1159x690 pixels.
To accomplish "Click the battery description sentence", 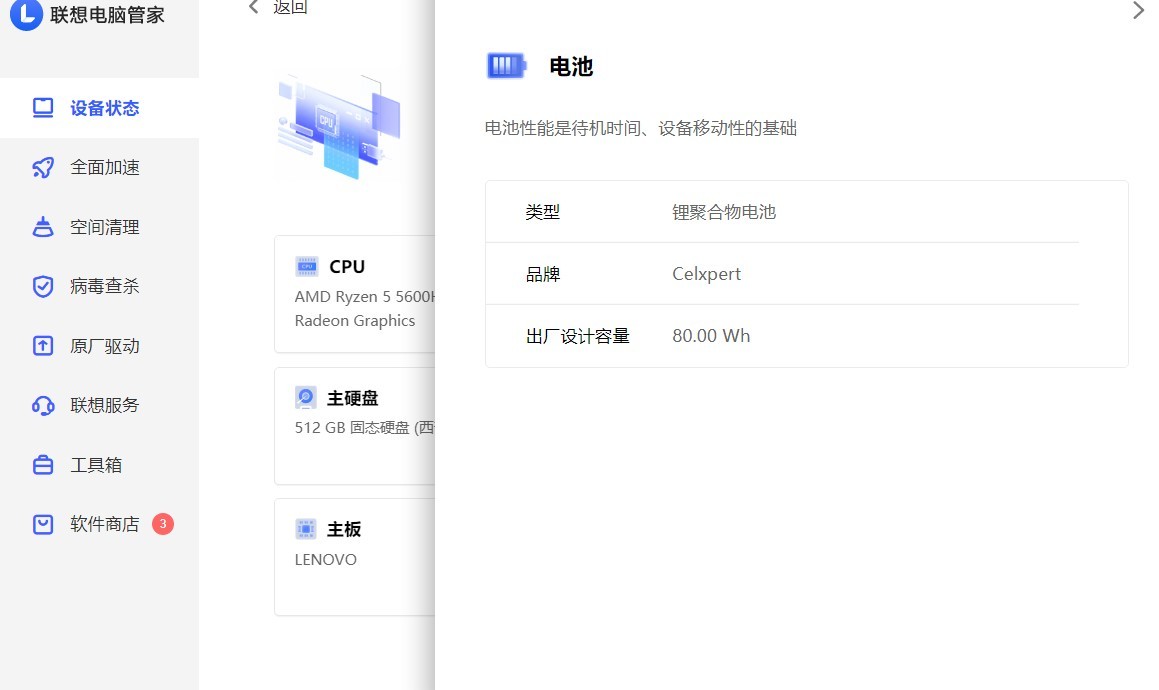I will point(640,128).
